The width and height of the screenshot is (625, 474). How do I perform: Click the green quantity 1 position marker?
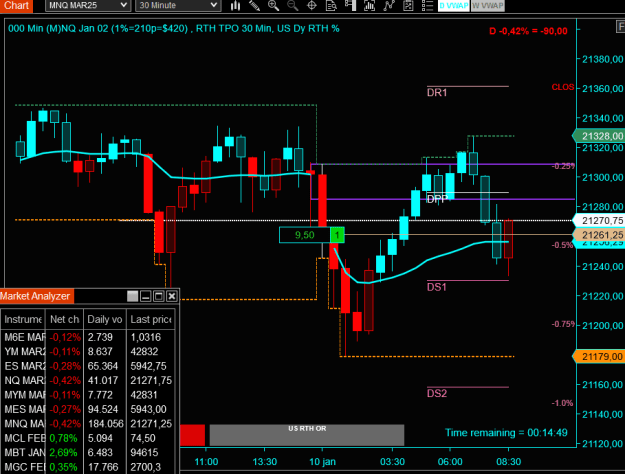point(337,235)
